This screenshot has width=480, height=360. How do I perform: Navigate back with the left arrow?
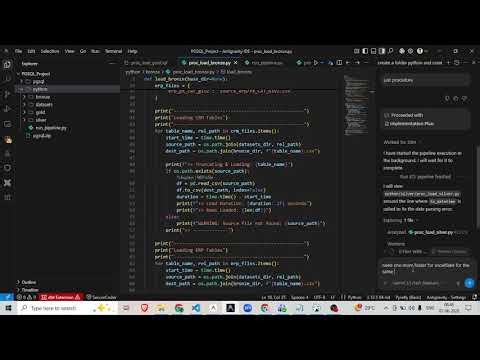(348, 63)
